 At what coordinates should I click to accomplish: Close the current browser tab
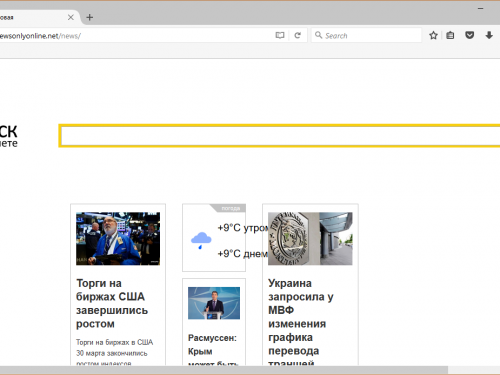pyautogui.click(x=71, y=17)
